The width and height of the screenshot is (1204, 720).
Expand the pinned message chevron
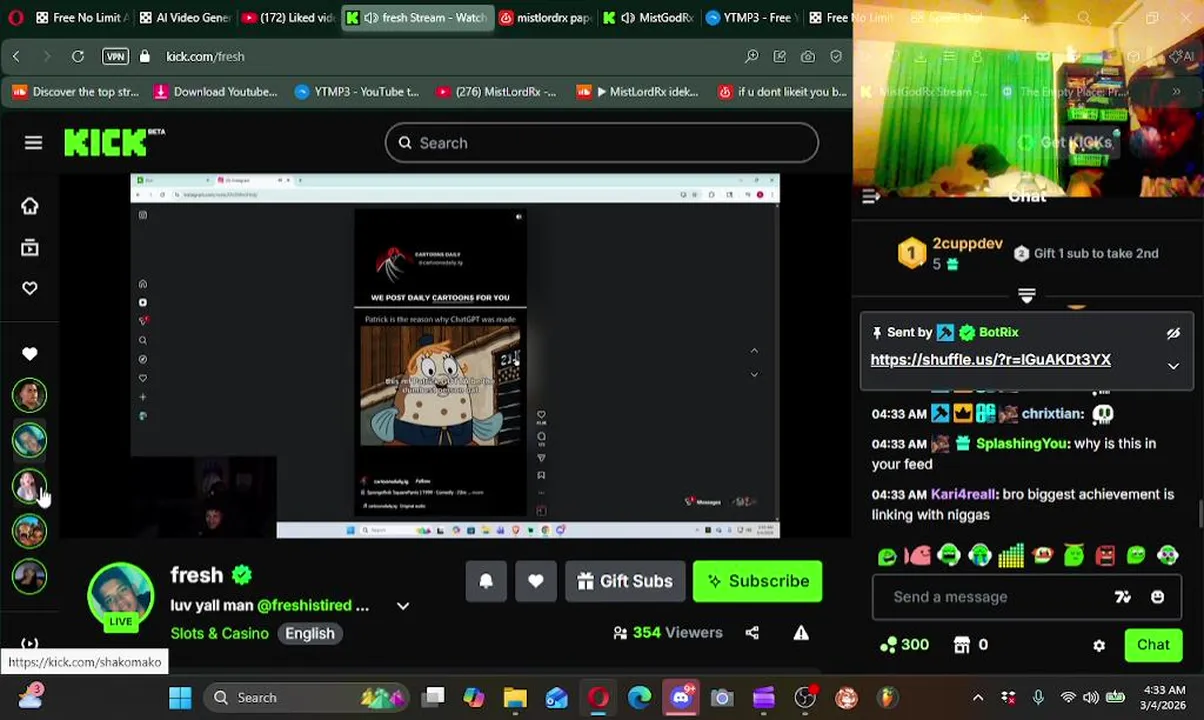[1173, 366]
